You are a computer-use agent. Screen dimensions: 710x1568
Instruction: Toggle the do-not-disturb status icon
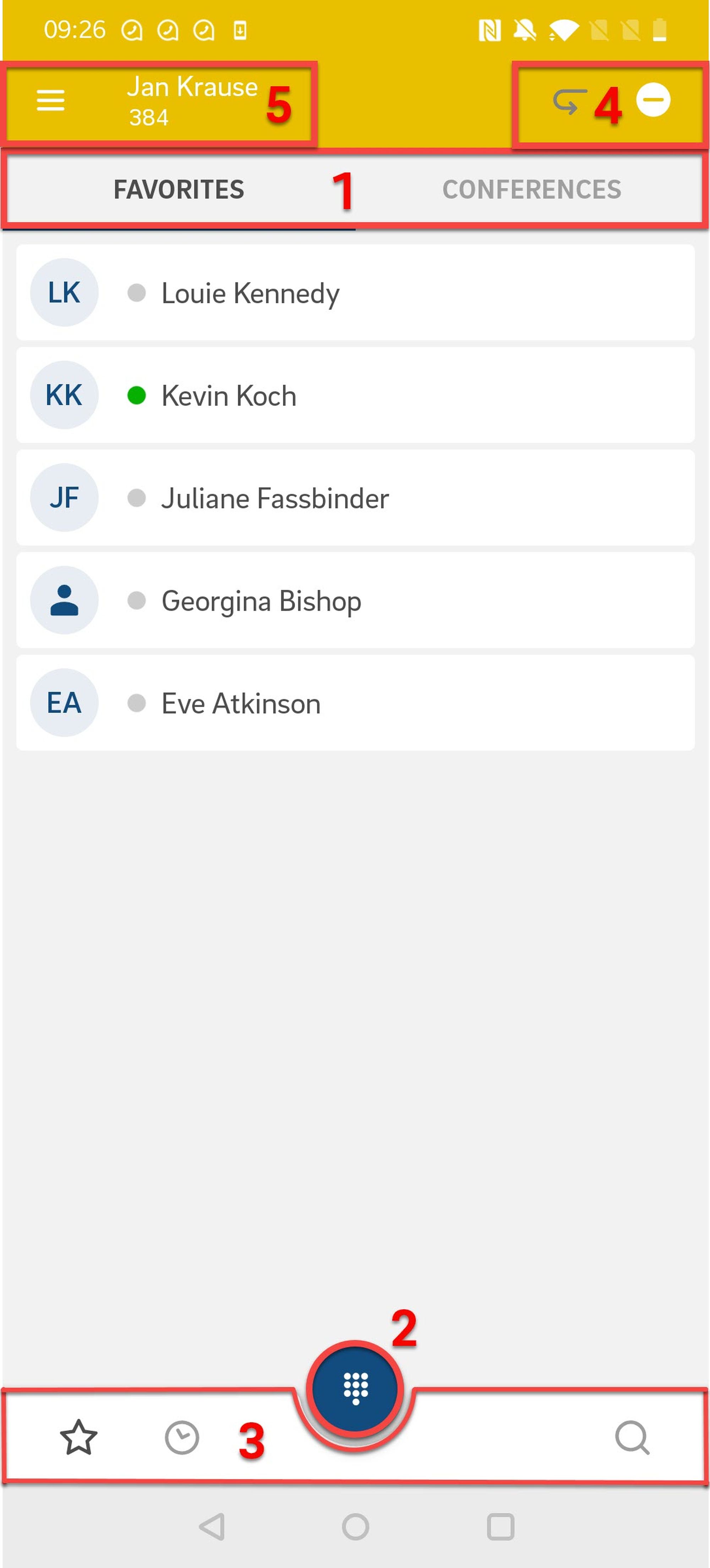tap(653, 100)
